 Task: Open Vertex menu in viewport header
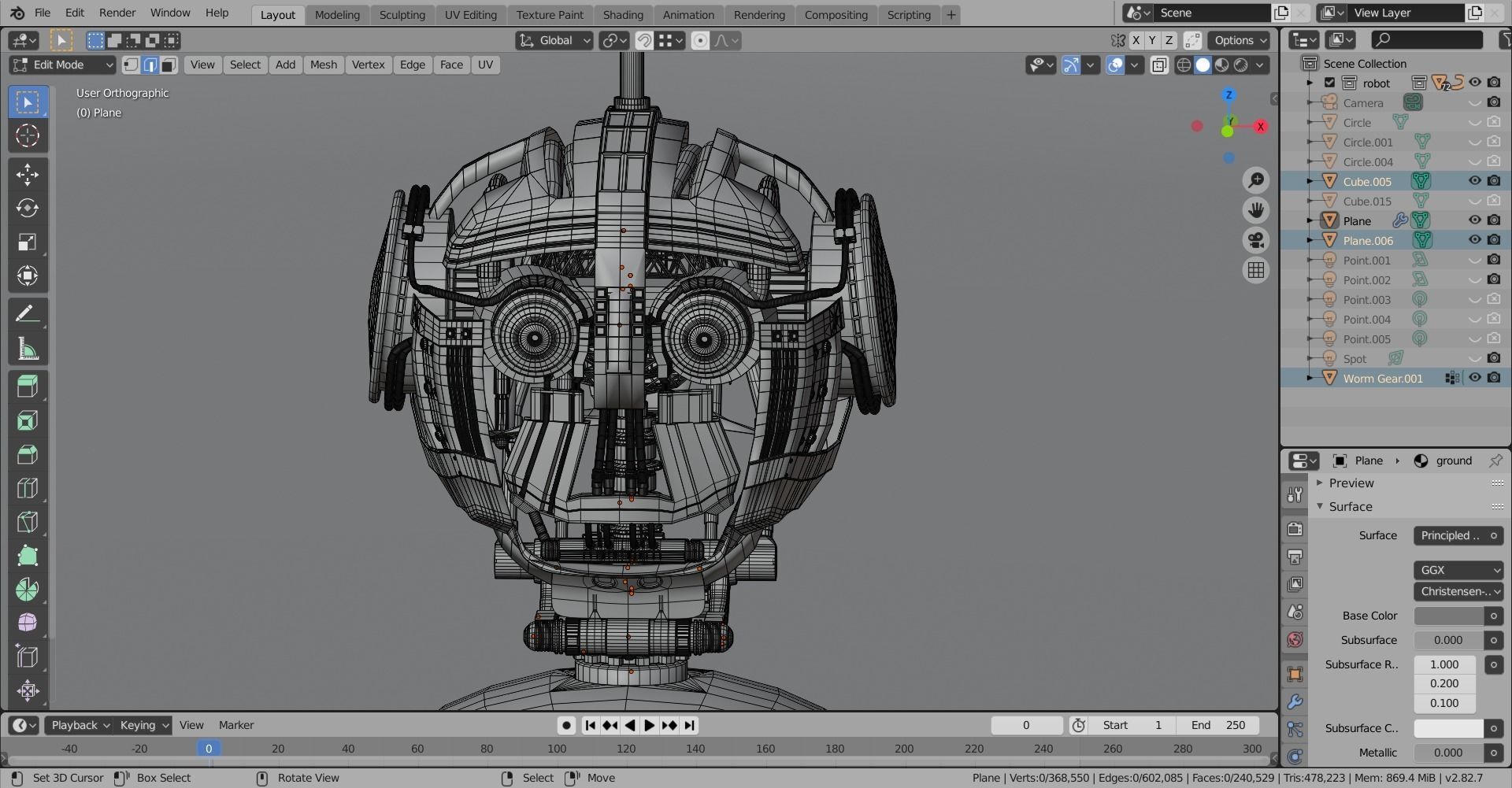(x=368, y=65)
